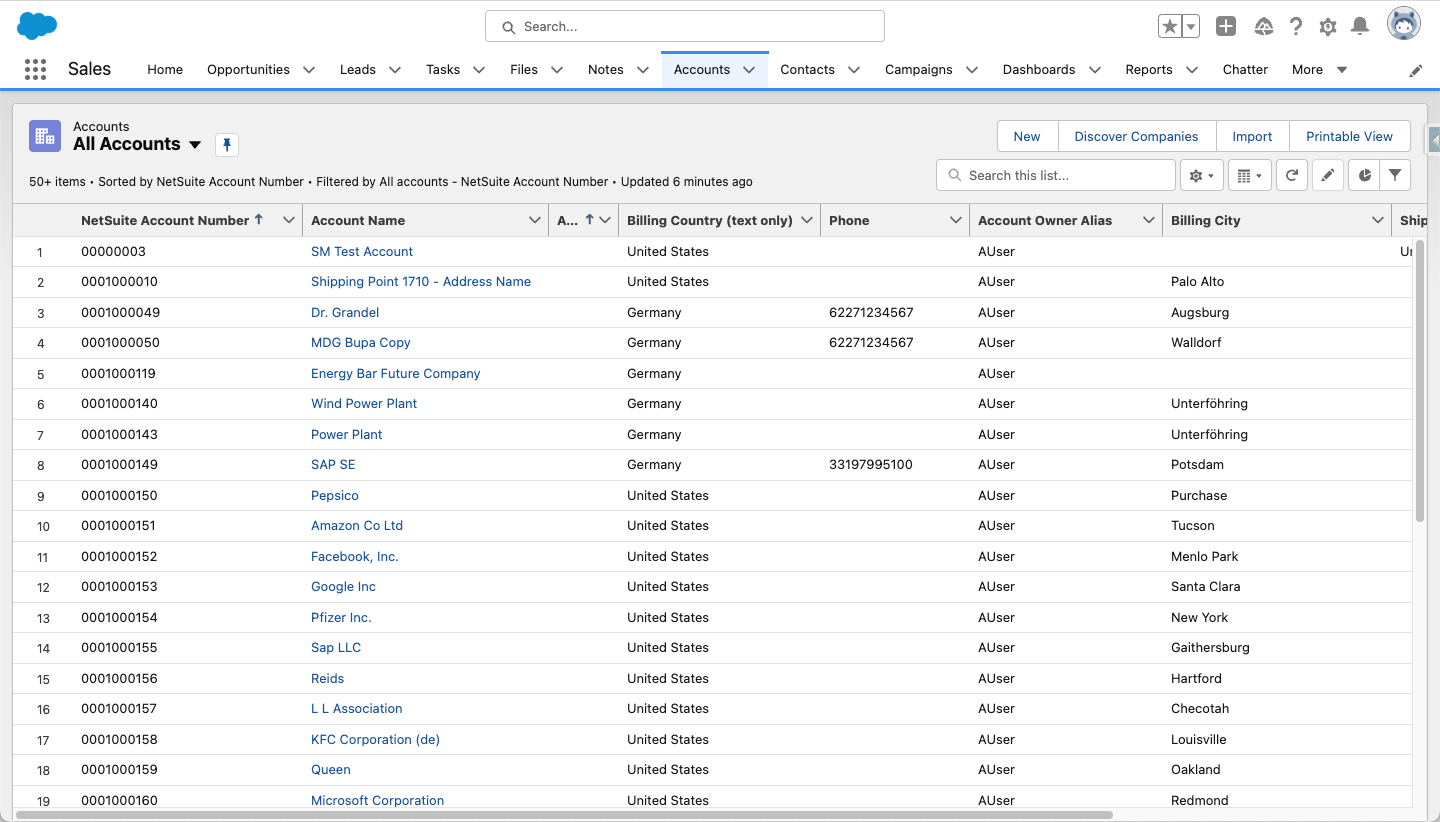Open the SM Test Account link
This screenshot has width=1440, height=822.
pos(362,251)
